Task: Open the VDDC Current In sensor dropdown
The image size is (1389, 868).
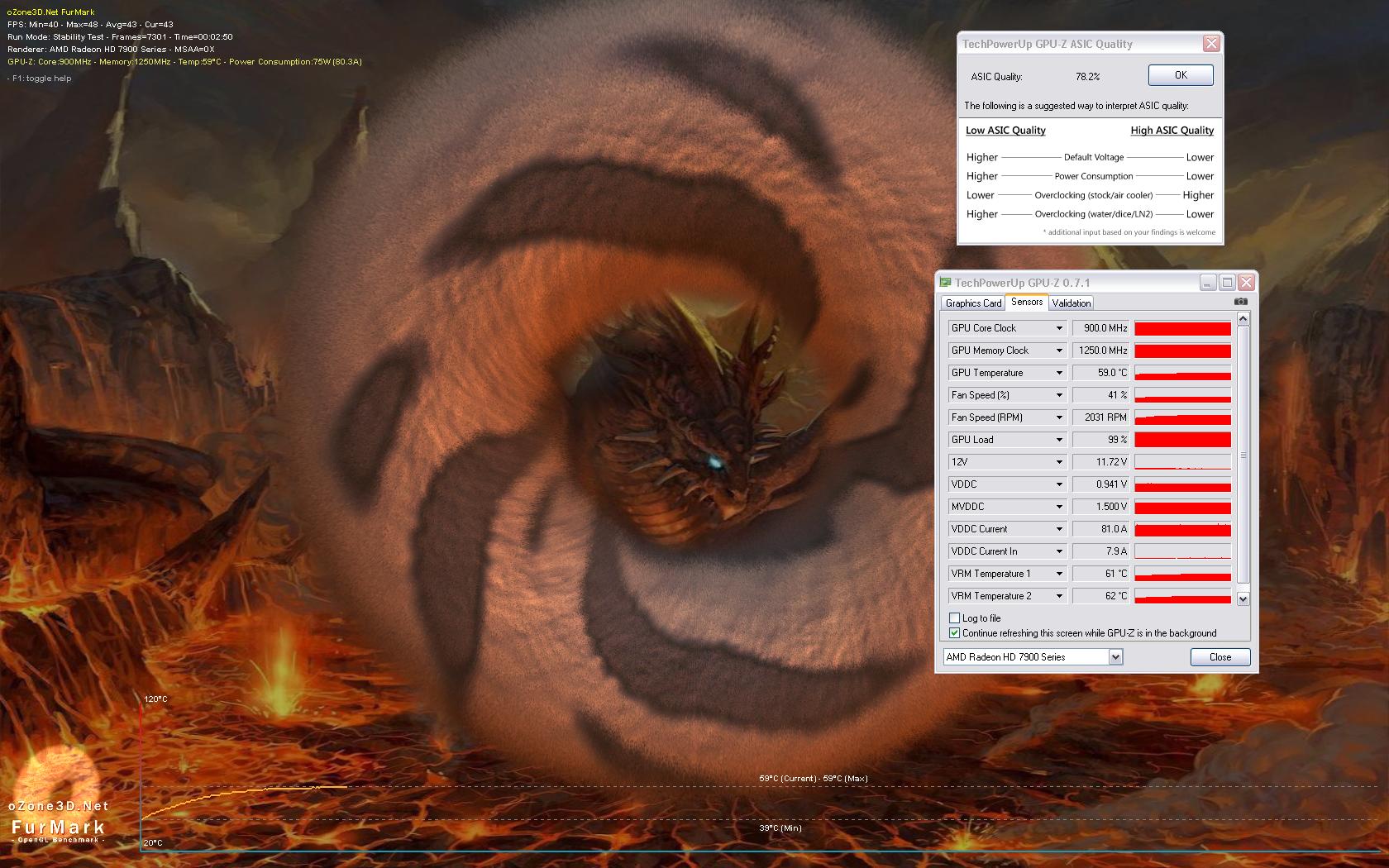Action: (1059, 551)
